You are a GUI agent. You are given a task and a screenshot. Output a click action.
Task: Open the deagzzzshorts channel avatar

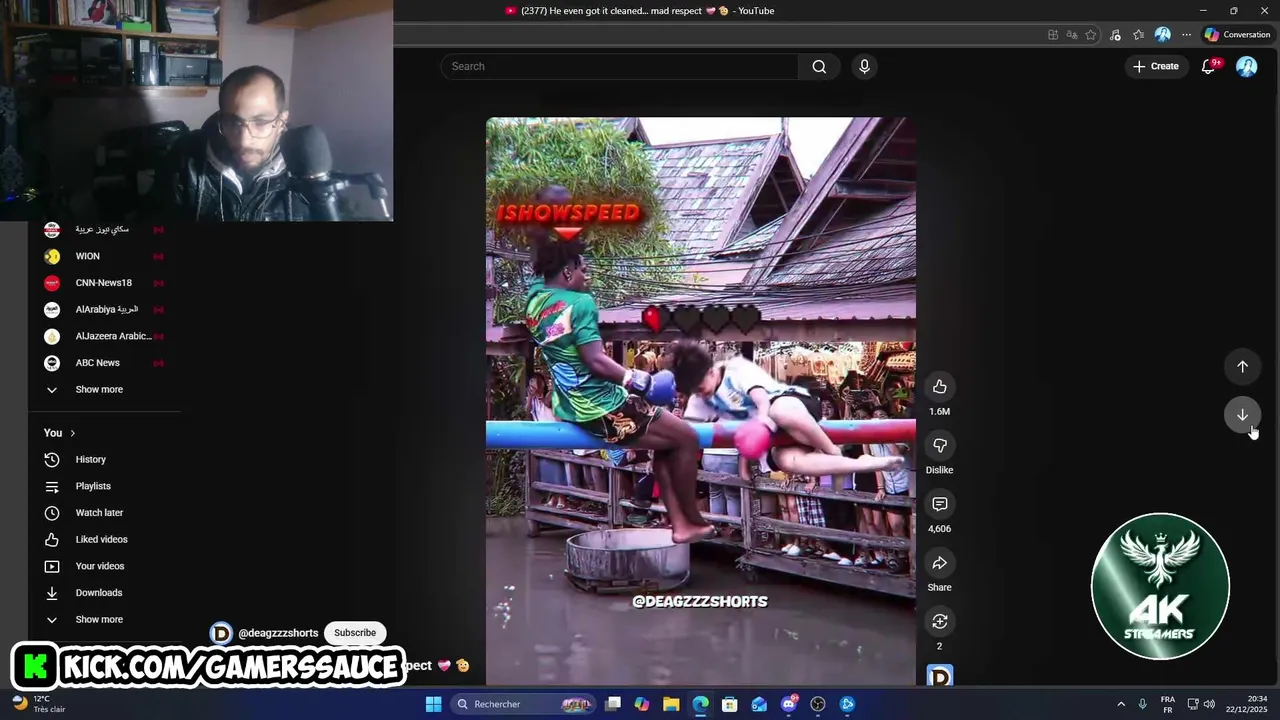(x=221, y=633)
